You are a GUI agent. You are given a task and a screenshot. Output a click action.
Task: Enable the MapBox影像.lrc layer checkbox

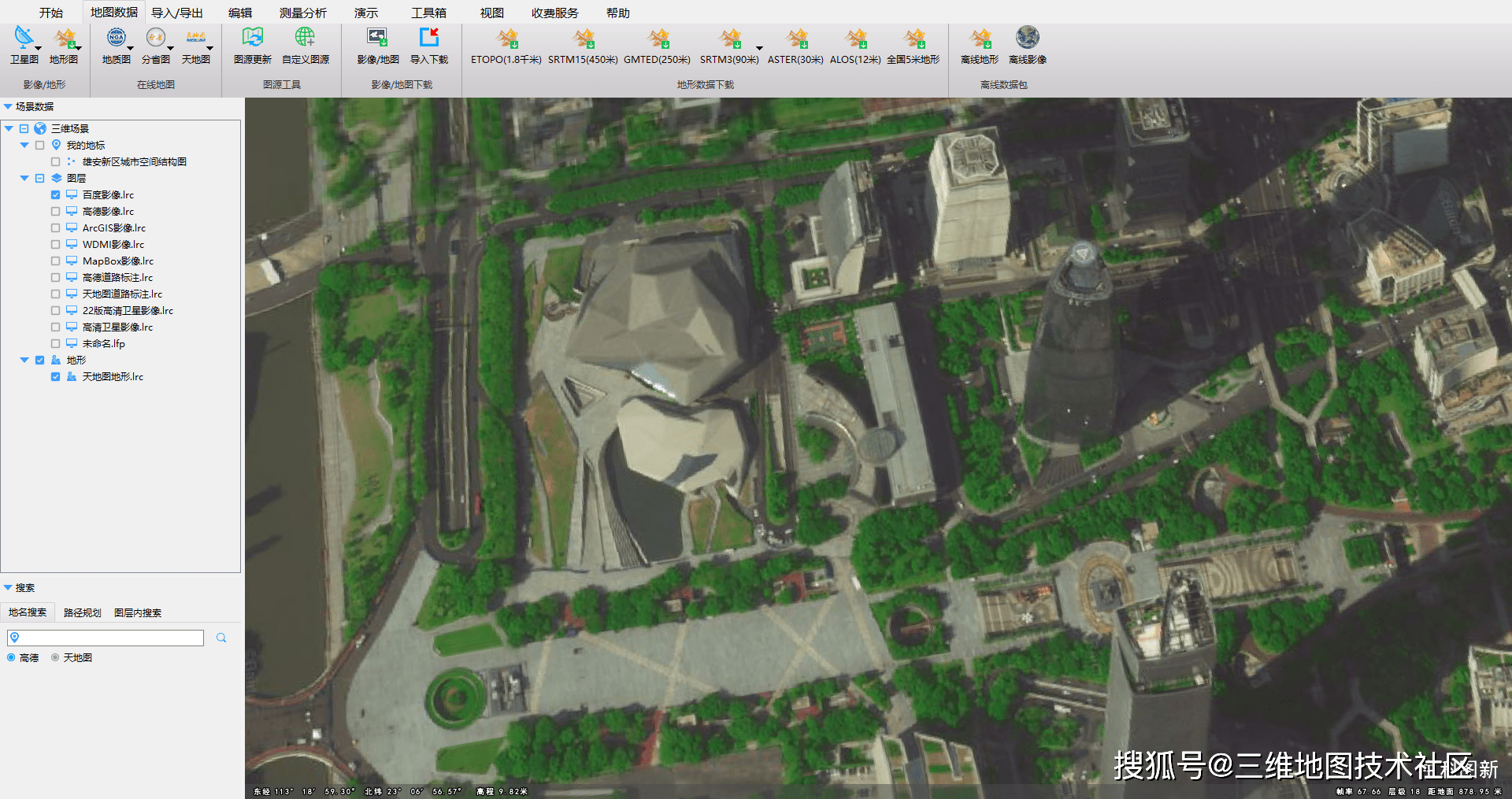[x=55, y=261]
